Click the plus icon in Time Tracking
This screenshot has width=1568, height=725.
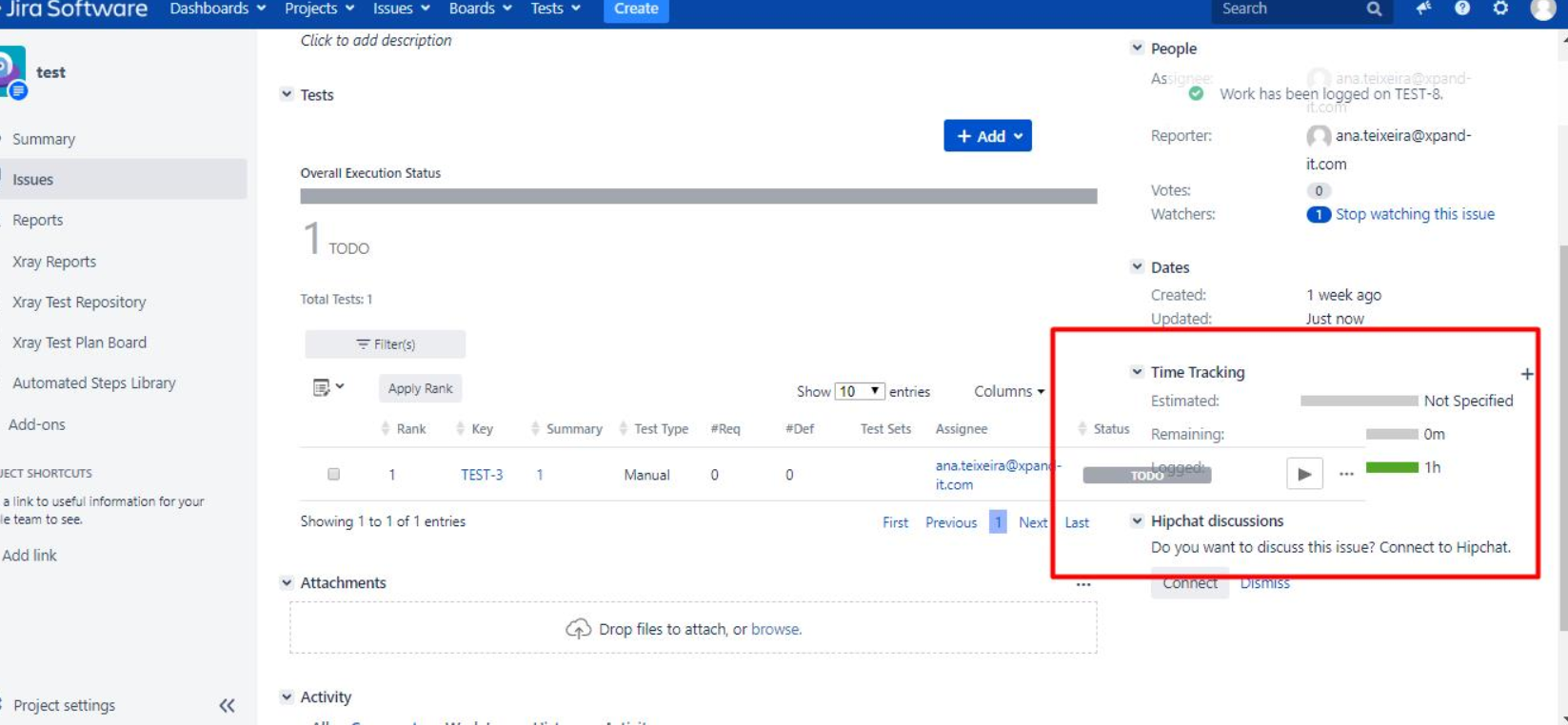tap(1526, 374)
